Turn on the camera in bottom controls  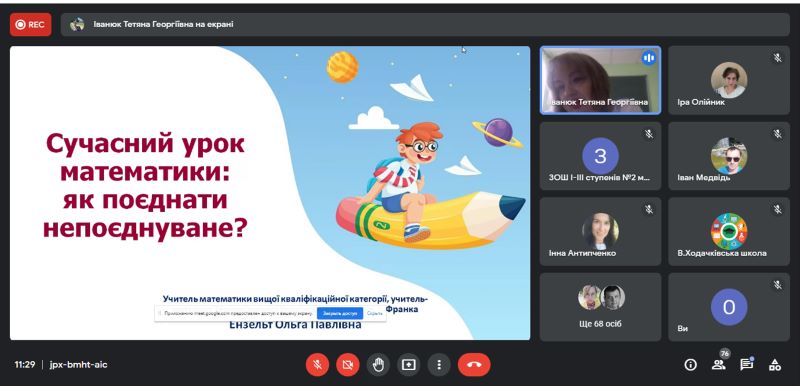(x=347, y=365)
